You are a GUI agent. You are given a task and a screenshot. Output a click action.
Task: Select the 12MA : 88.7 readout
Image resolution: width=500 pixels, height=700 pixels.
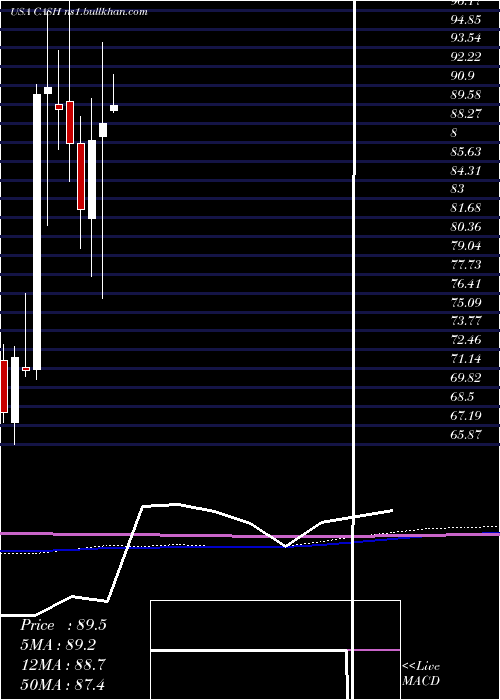(x=63, y=665)
